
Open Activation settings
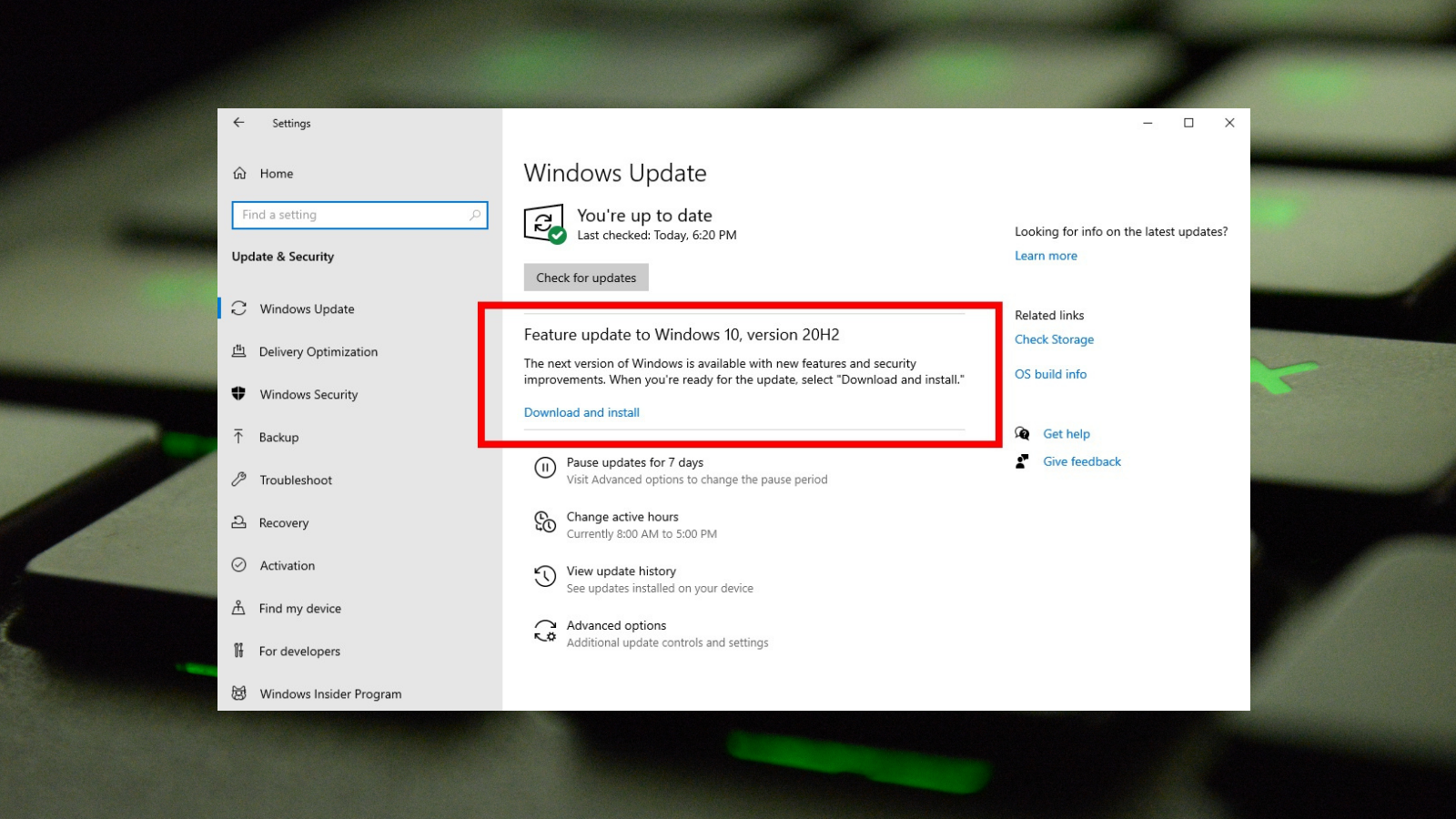click(x=286, y=565)
